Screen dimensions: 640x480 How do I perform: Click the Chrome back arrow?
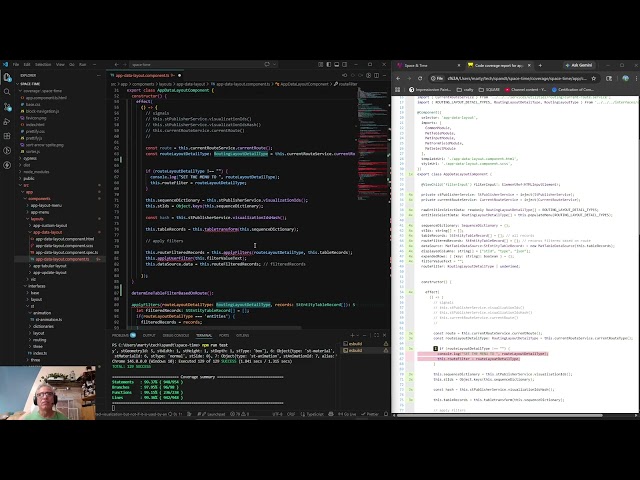(398, 78)
